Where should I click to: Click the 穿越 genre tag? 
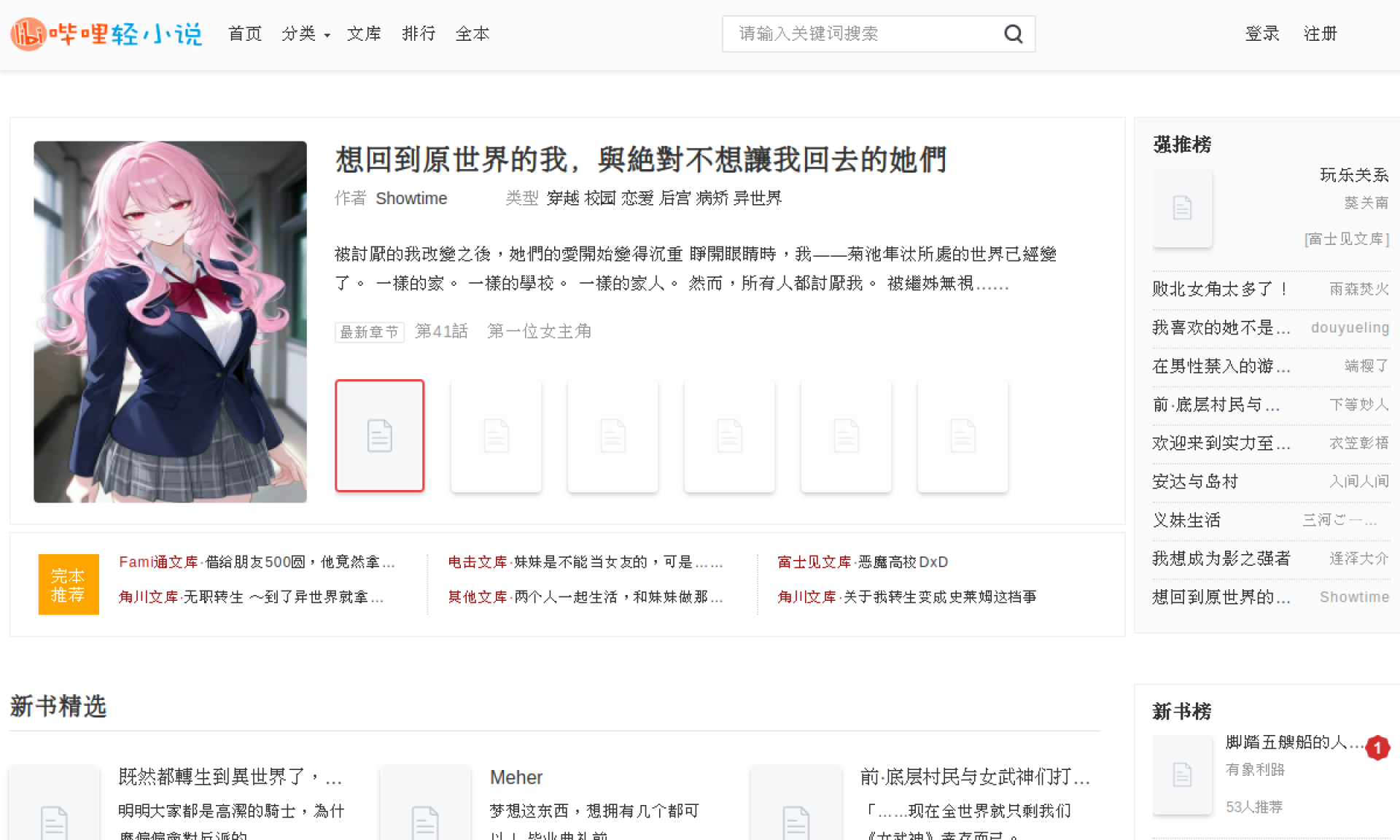(563, 198)
